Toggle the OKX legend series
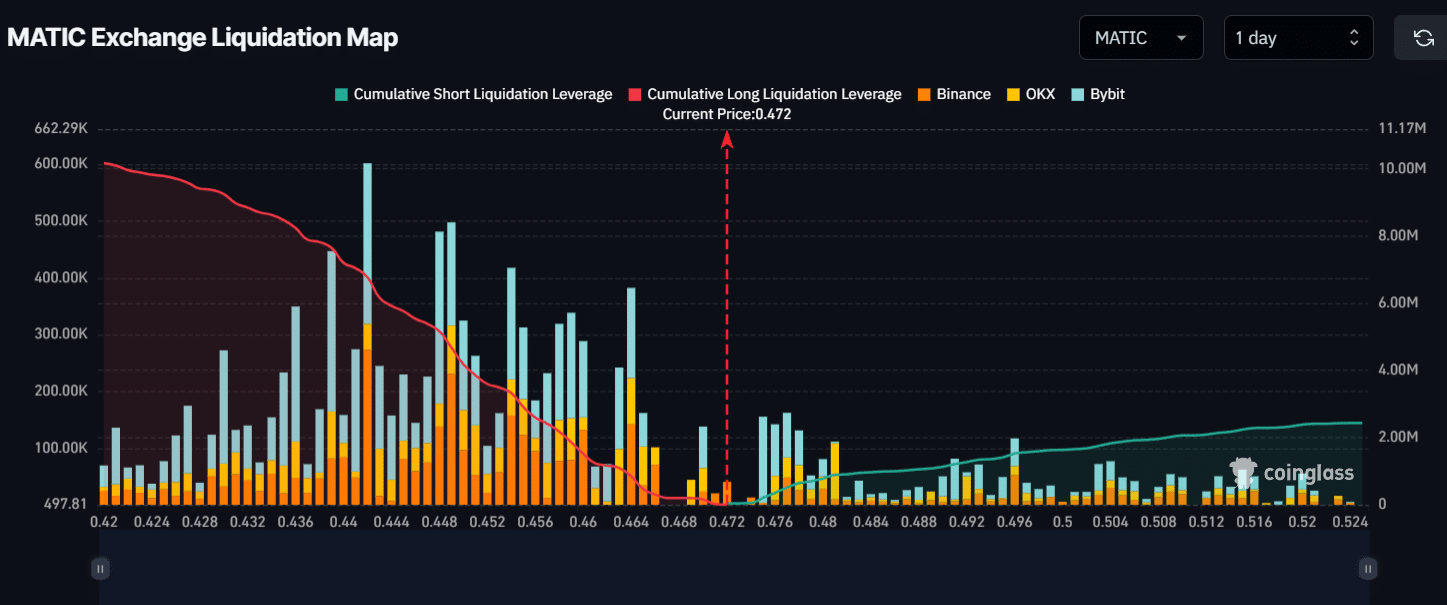This screenshot has width=1447, height=605. (x=1030, y=94)
